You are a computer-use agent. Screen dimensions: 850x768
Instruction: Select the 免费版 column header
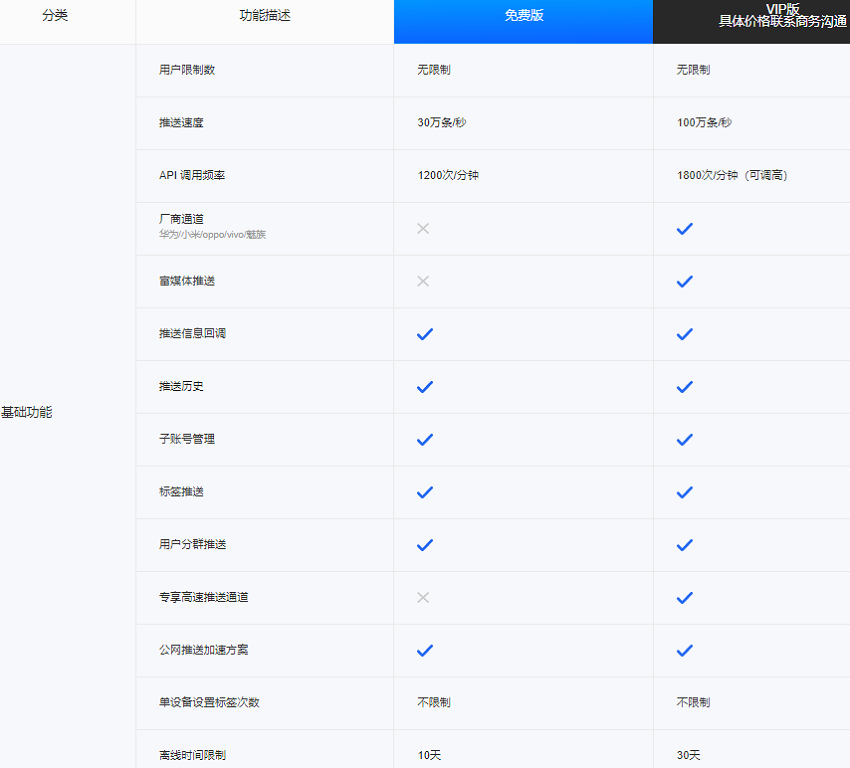[524, 22]
